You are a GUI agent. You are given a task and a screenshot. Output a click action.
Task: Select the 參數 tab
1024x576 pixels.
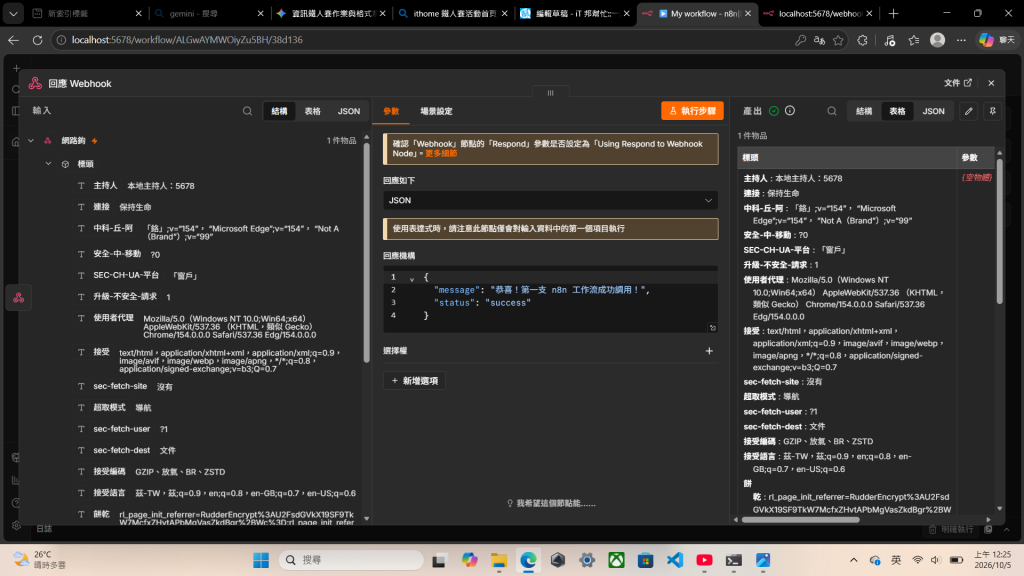coord(391,111)
